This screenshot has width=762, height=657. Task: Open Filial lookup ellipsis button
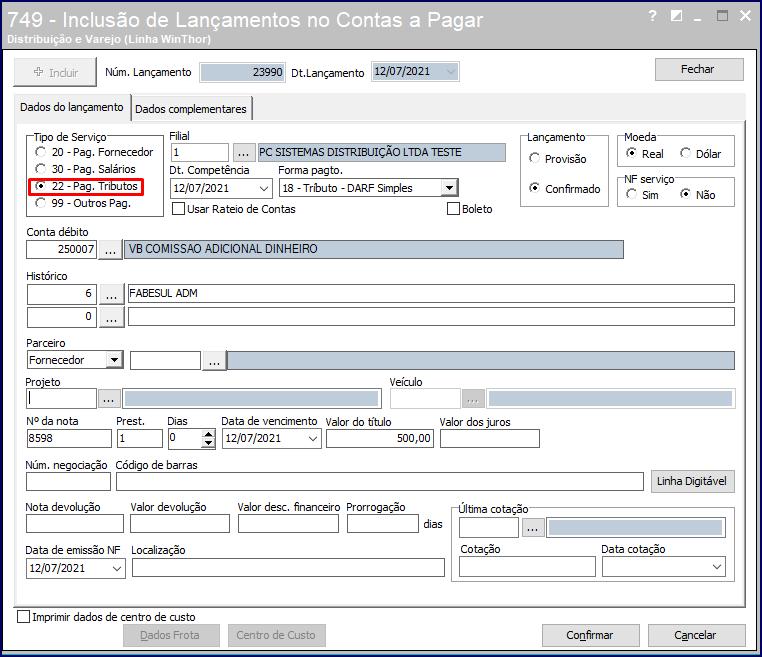tap(243, 153)
